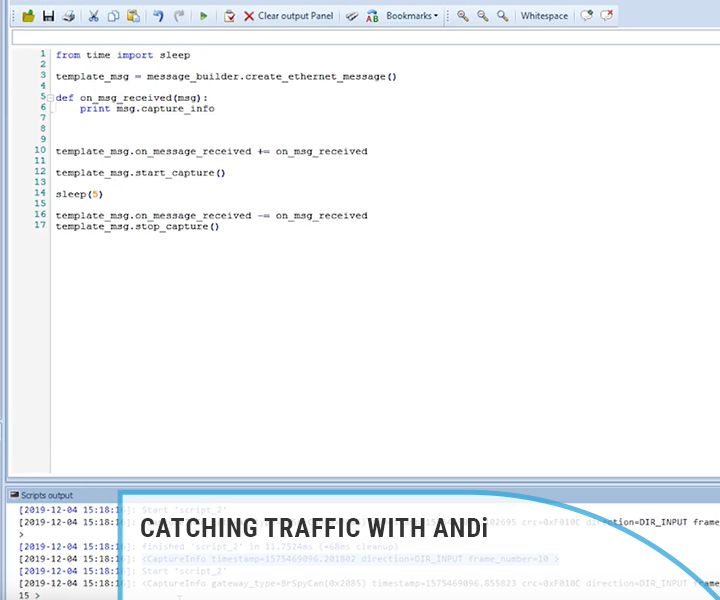720x600 pixels.
Task: Click the 'sleep(5)' line
Action: click(x=79, y=194)
